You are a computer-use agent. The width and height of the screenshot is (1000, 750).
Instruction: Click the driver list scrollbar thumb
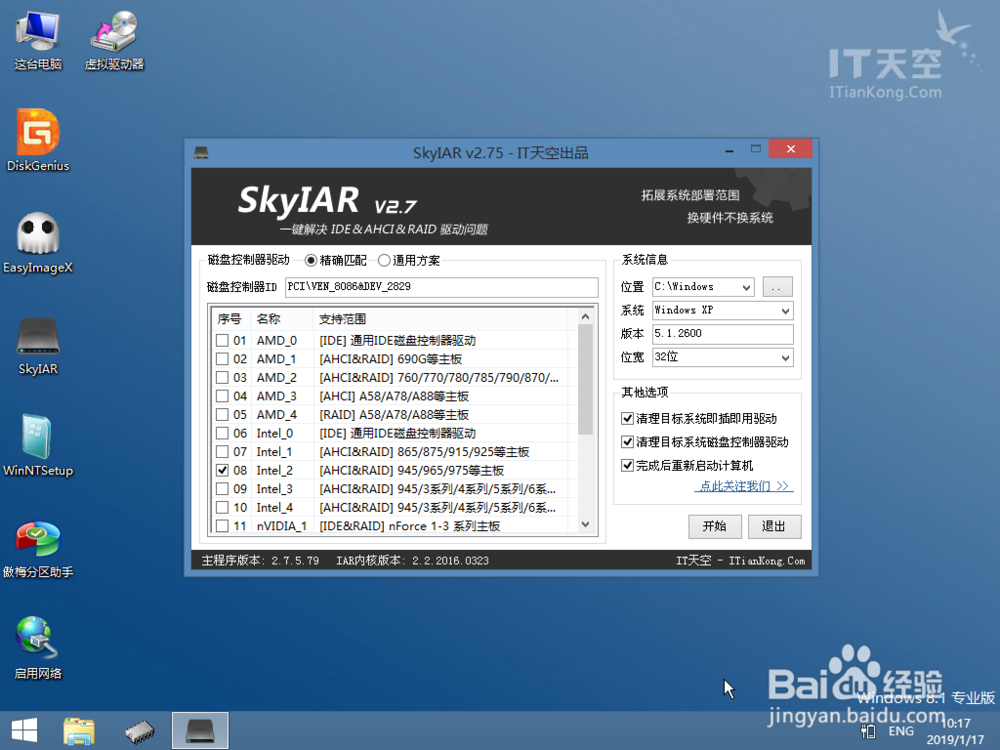click(x=585, y=379)
